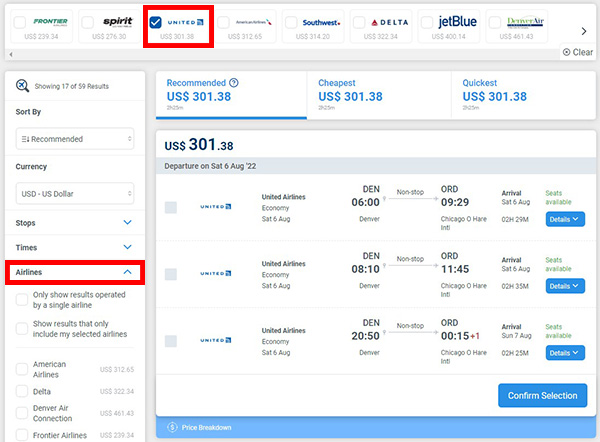Open the Price Breakdown bar
Viewport: 600px width, 442px height.
point(376,427)
